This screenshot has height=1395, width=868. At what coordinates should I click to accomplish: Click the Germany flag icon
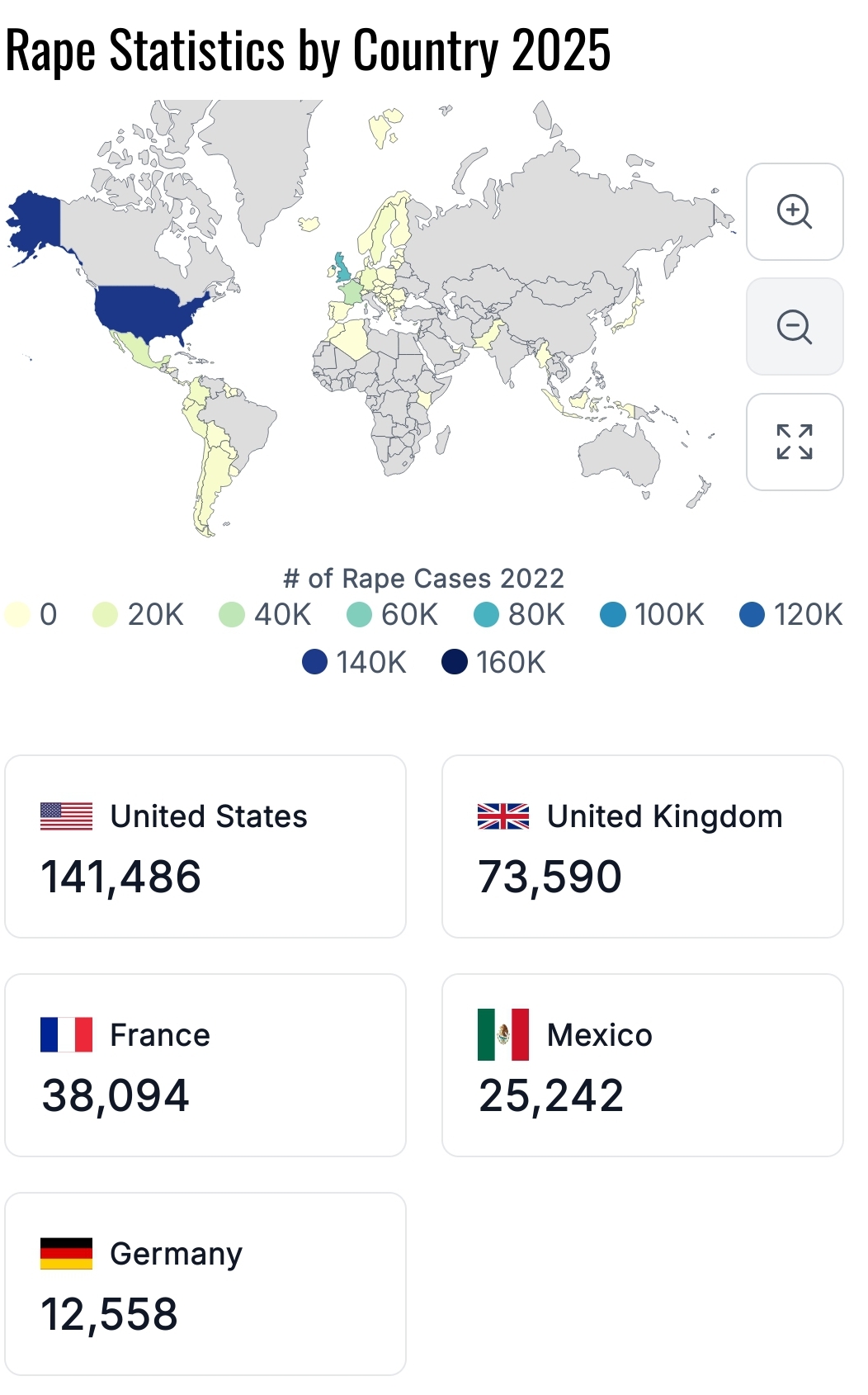[67, 1253]
